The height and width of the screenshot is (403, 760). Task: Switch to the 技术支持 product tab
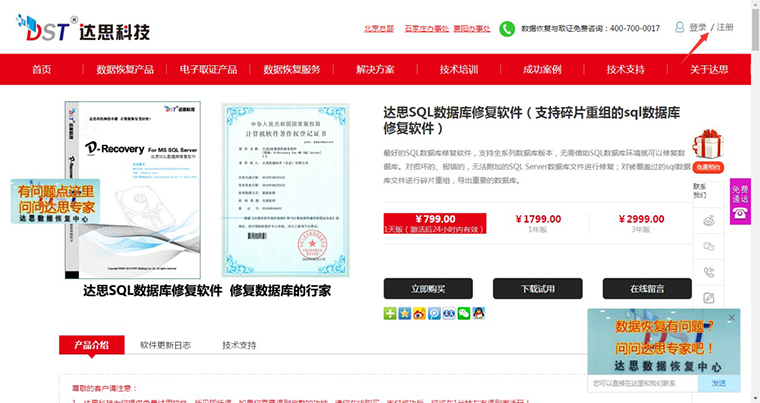[239, 345]
